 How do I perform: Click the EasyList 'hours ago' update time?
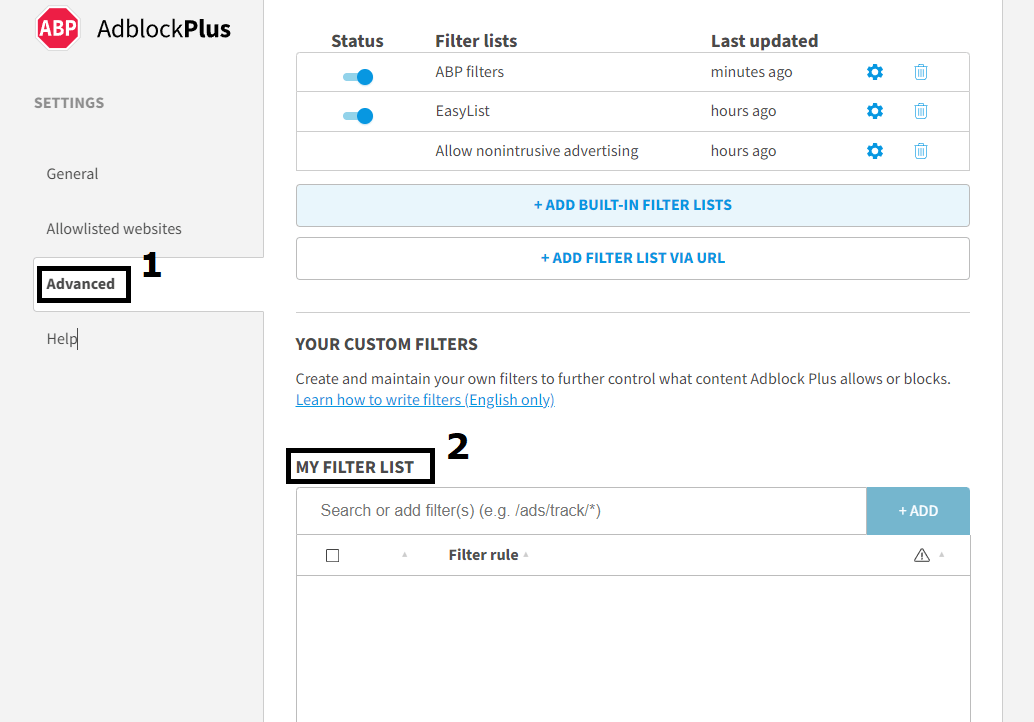click(743, 111)
